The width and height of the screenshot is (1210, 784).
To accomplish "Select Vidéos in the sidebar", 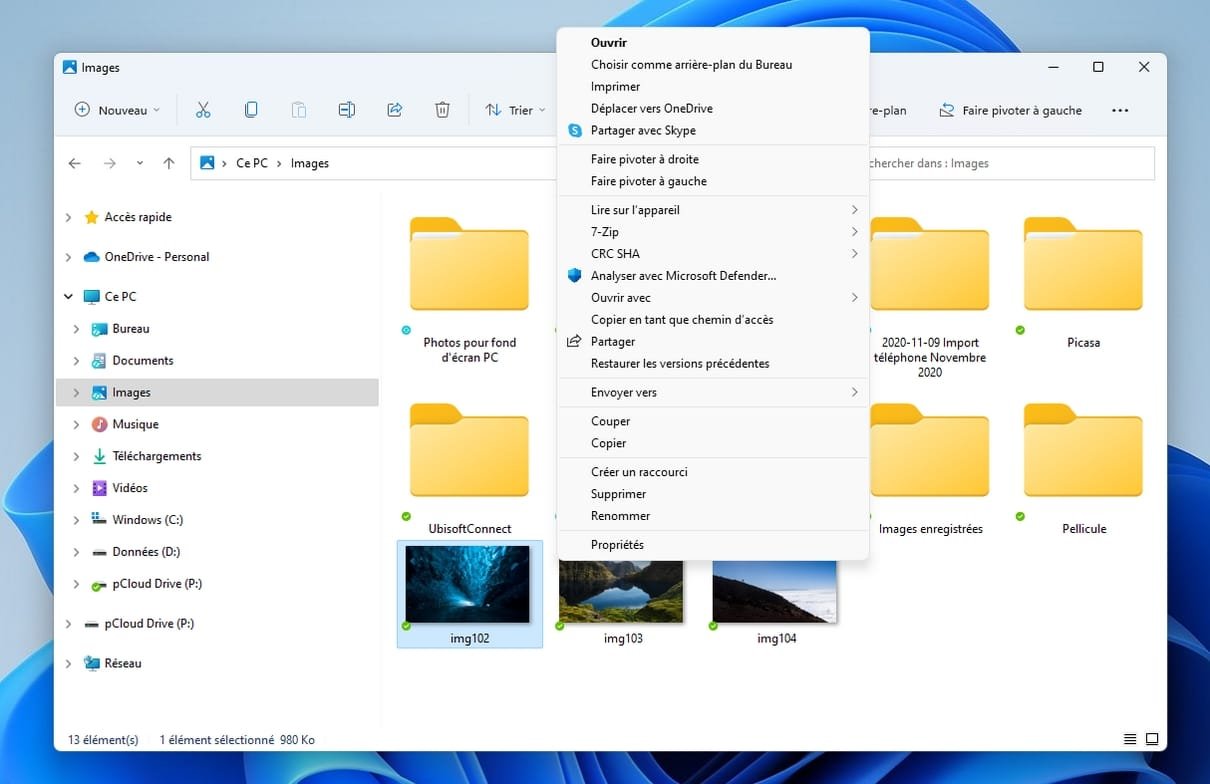I will coord(130,488).
